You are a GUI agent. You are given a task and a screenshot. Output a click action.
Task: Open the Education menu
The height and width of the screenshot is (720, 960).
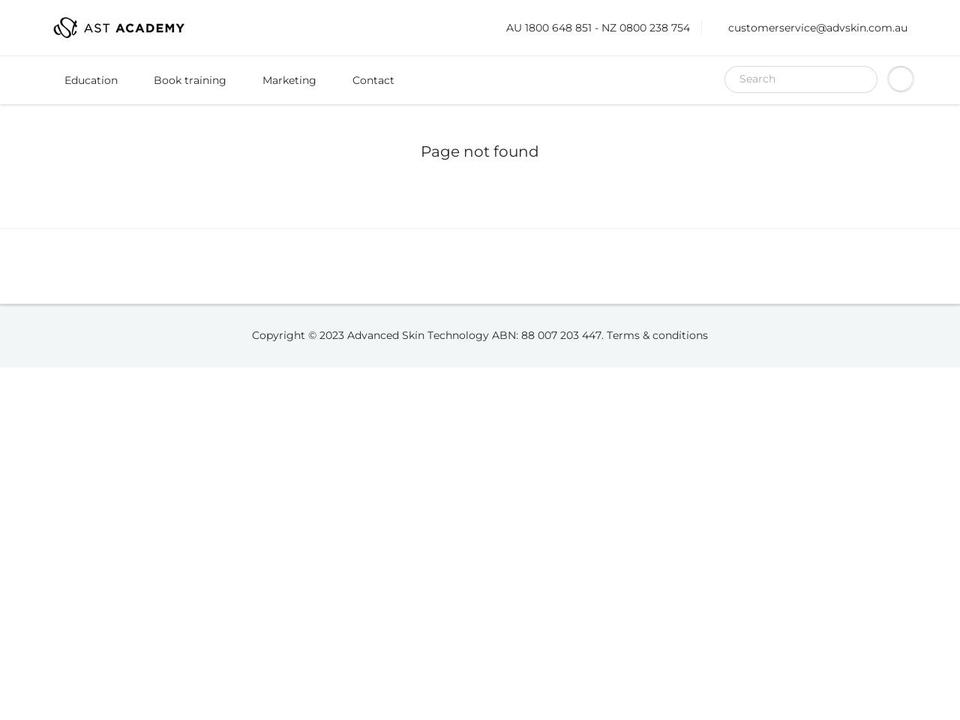click(x=91, y=80)
